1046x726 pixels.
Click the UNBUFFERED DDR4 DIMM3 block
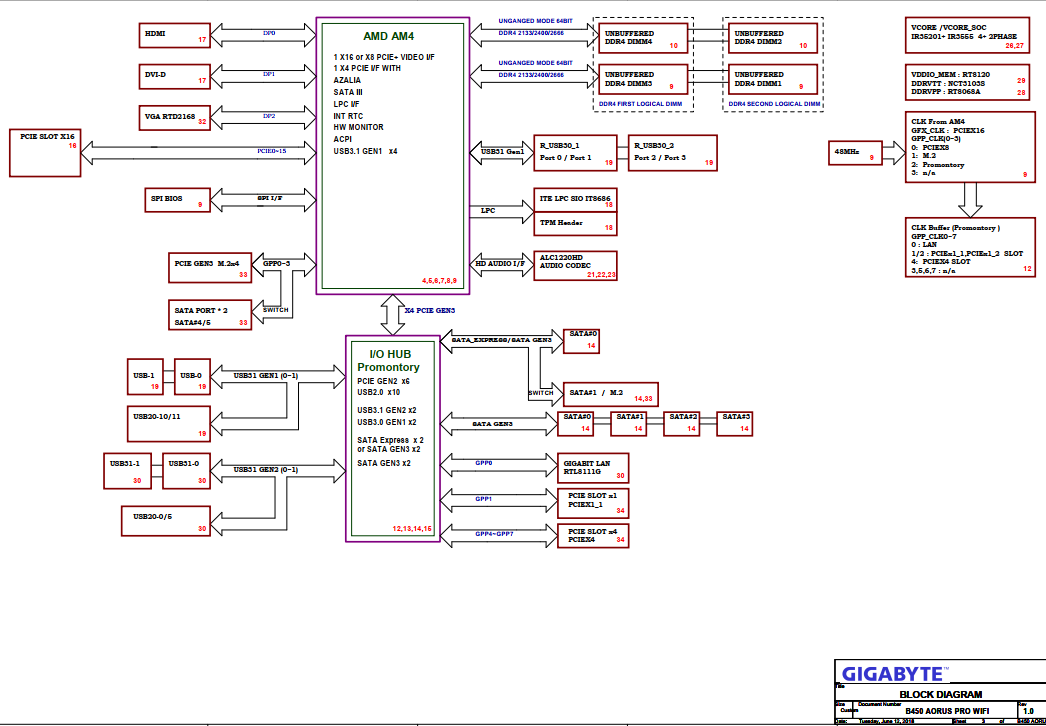click(x=642, y=79)
